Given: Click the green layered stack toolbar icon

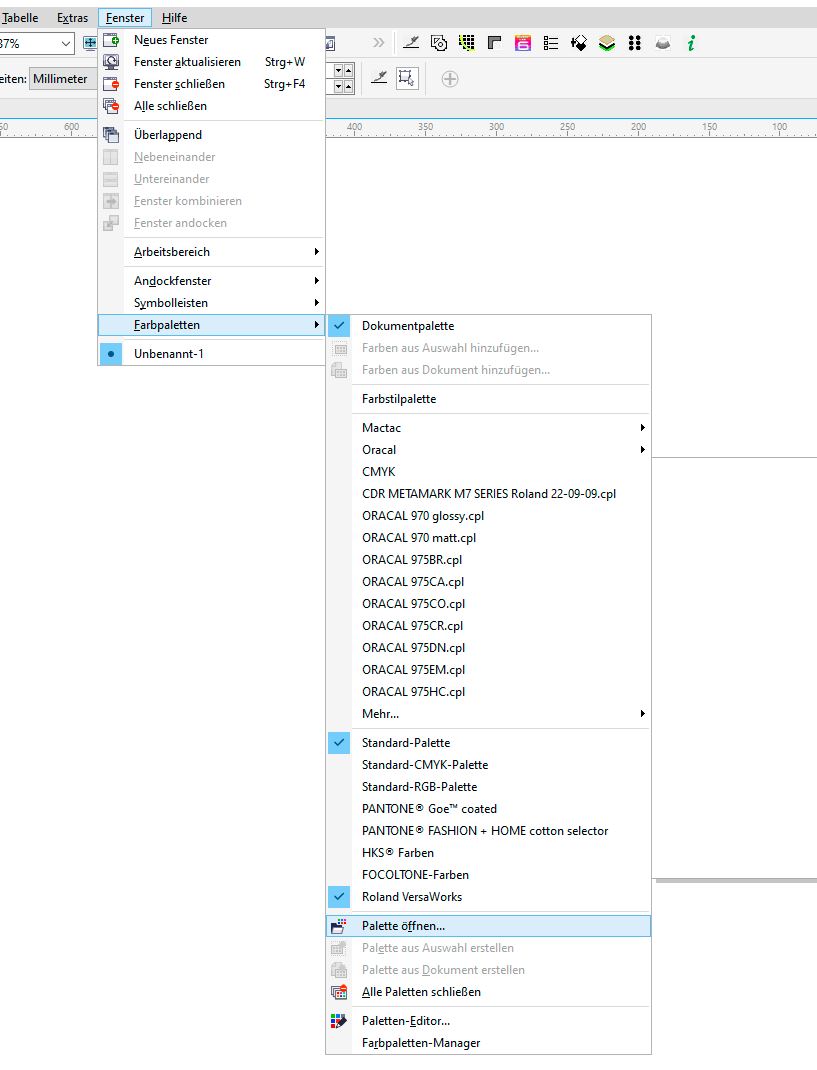Looking at the screenshot, I should (x=606, y=43).
